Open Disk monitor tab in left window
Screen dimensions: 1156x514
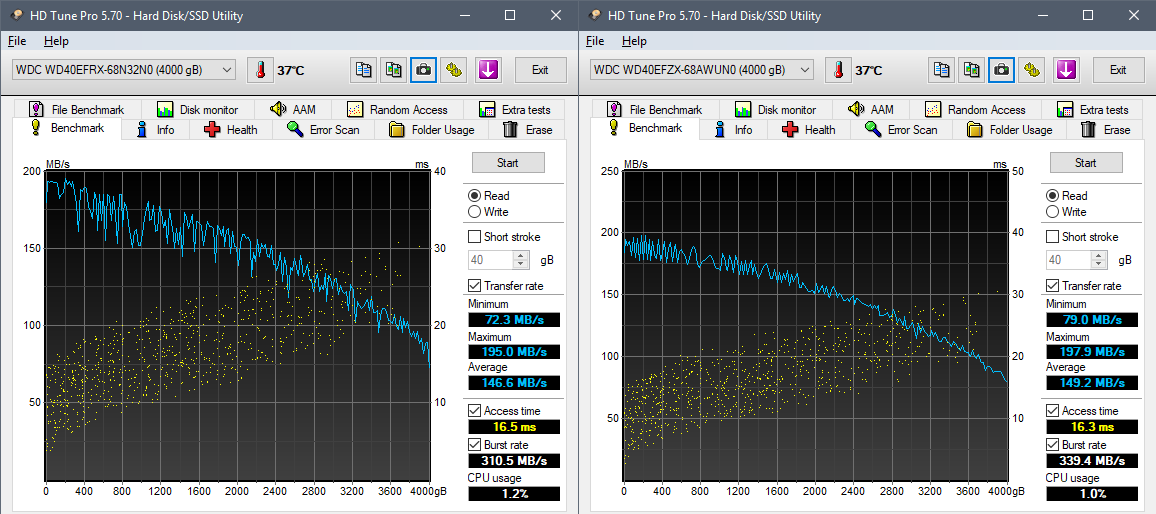pos(198,109)
